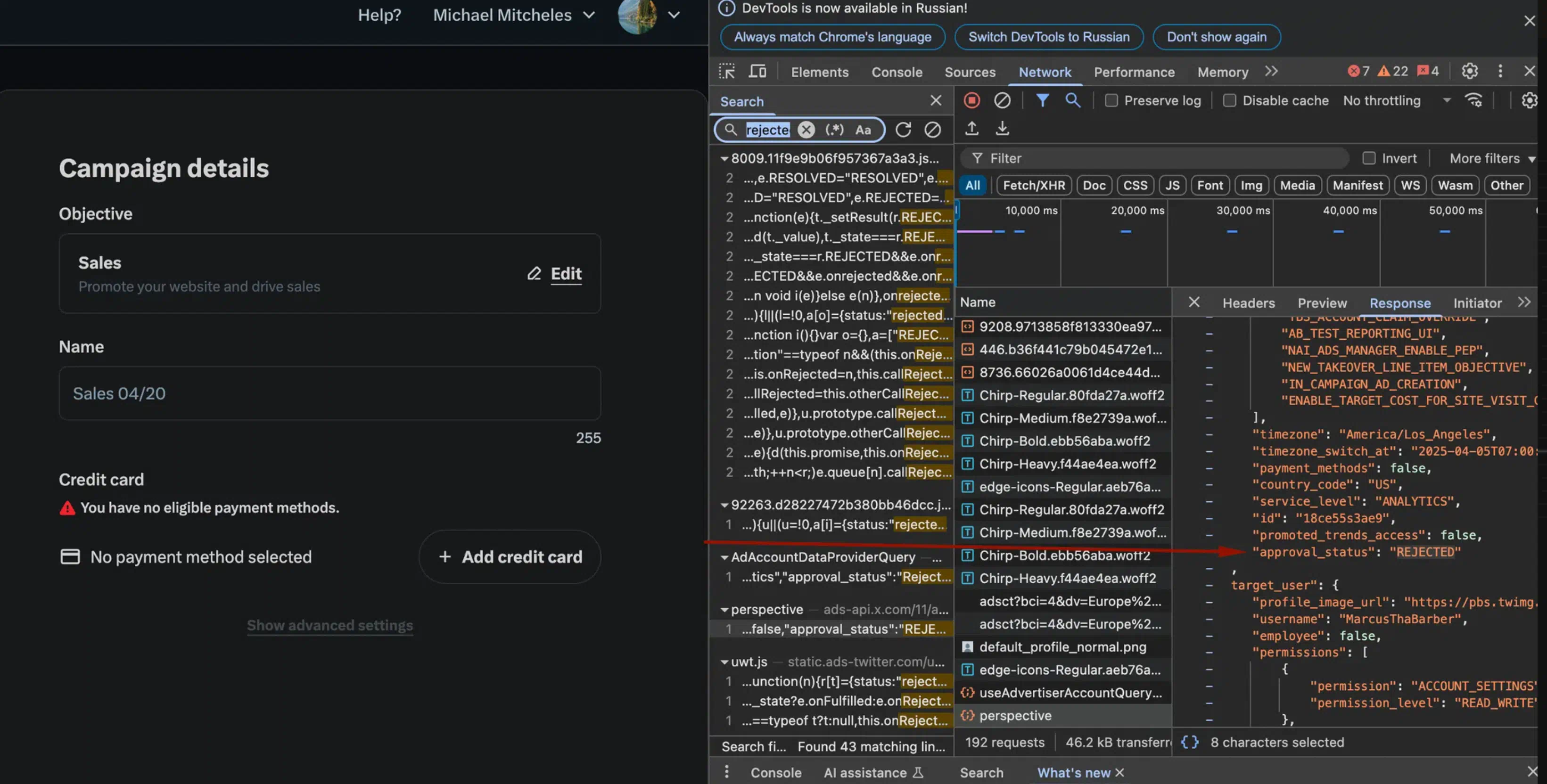Click the import HAR upload icon
This screenshot has width=1547, height=784.
pyautogui.click(x=971, y=128)
